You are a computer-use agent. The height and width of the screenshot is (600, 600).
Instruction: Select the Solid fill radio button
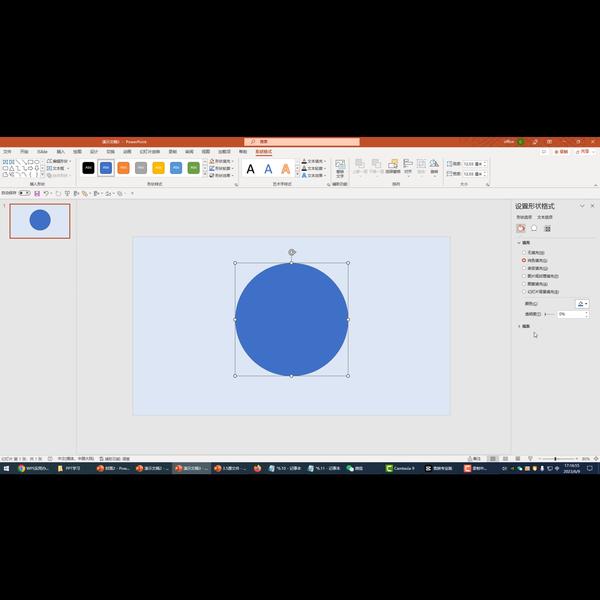pyautogui.click(x=524, y=260)
